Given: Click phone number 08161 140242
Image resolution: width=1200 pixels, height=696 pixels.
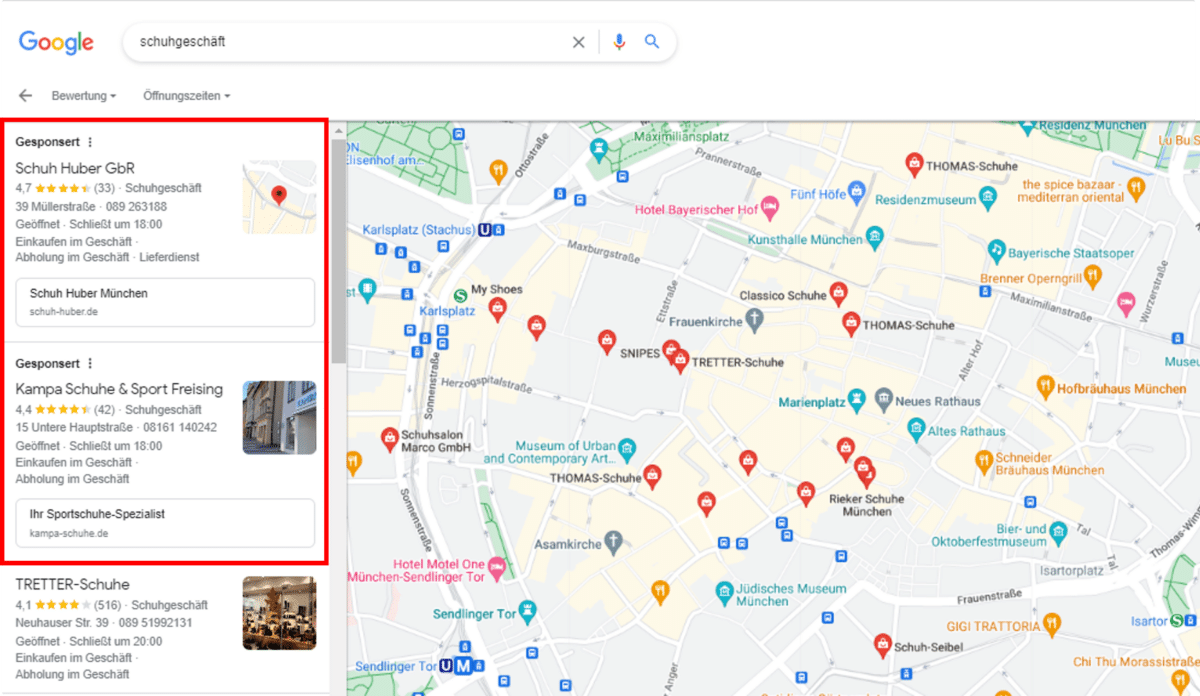Looking at the screenshot, I should coord(181,427).
